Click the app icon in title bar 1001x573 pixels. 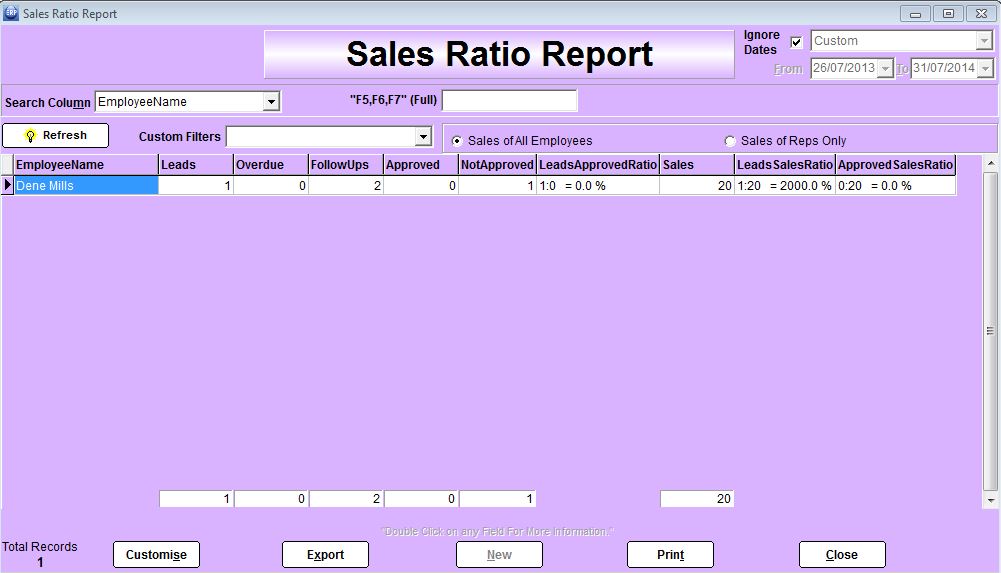11,13
